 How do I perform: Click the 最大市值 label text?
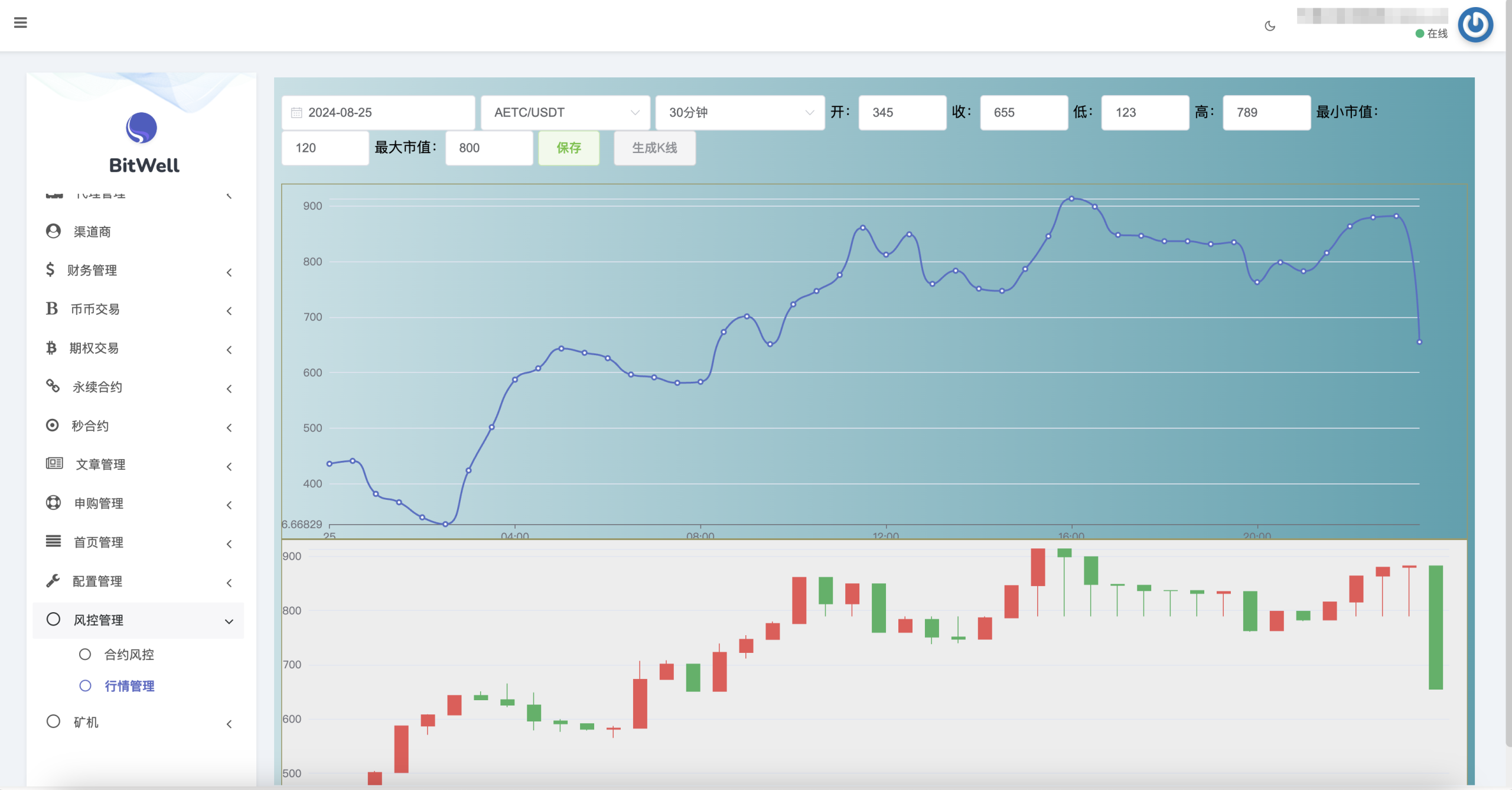tap(405, 148)
